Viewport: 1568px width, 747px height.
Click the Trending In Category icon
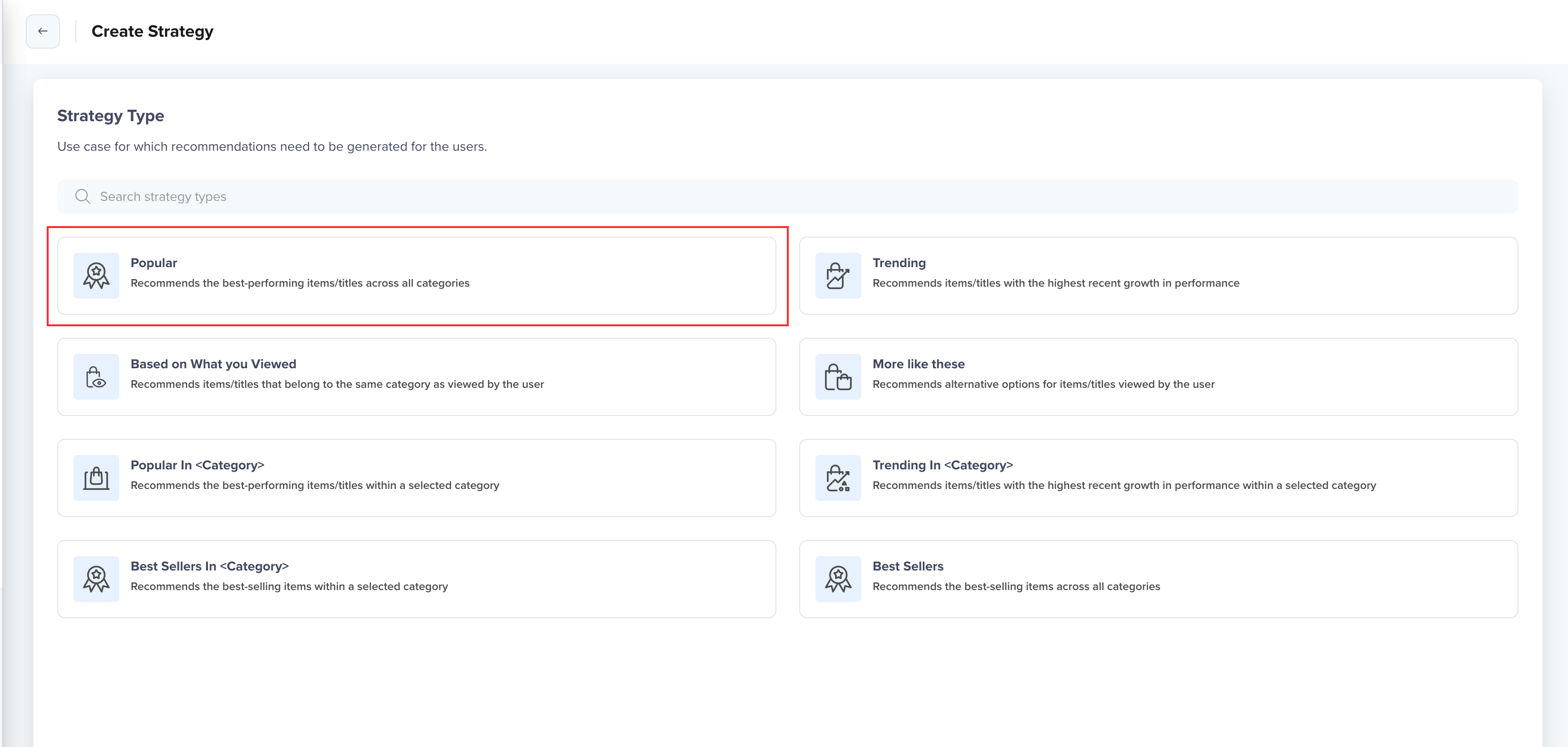click(838, 478)
